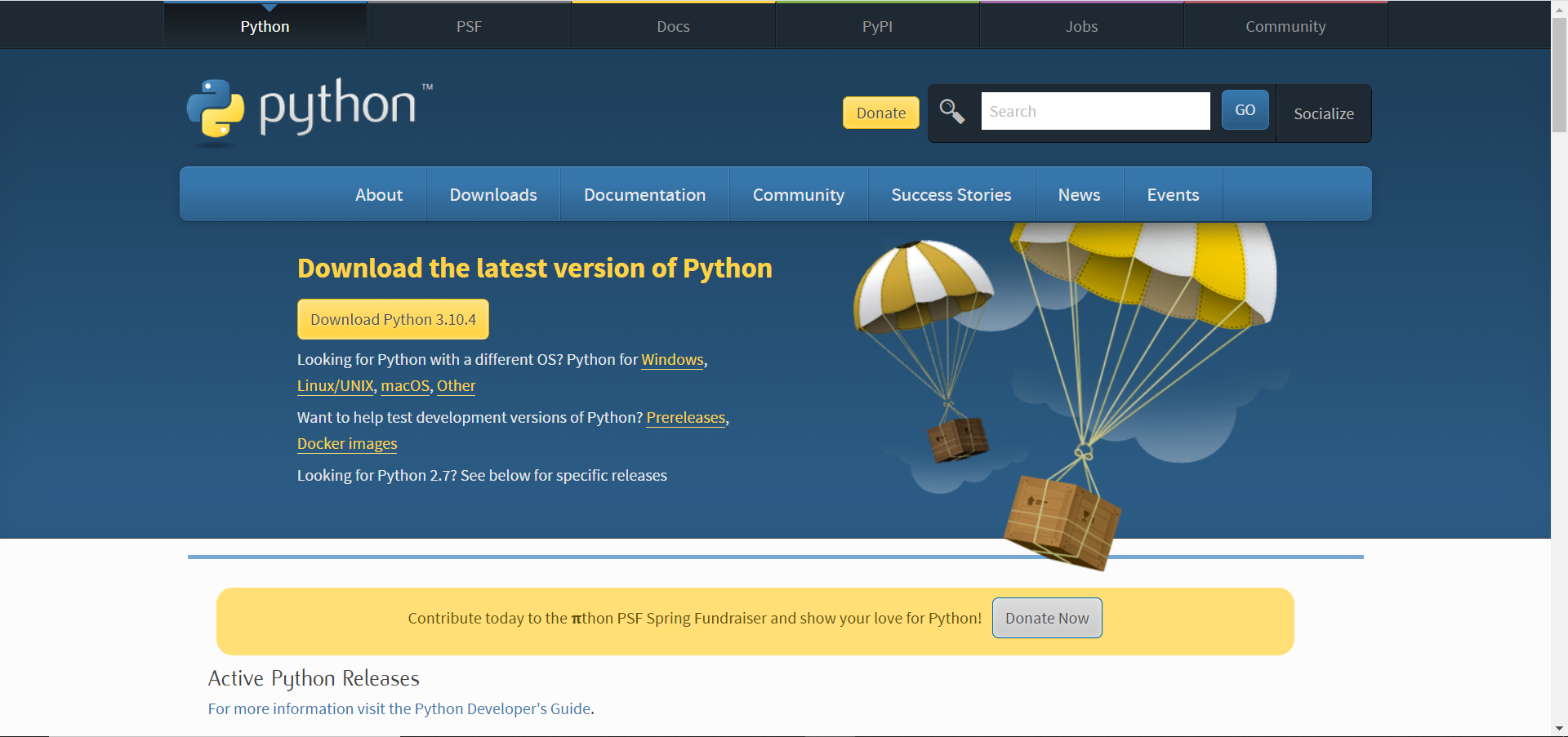
Task: Open the Downloads menu
Action: click(x=493, y=194)
